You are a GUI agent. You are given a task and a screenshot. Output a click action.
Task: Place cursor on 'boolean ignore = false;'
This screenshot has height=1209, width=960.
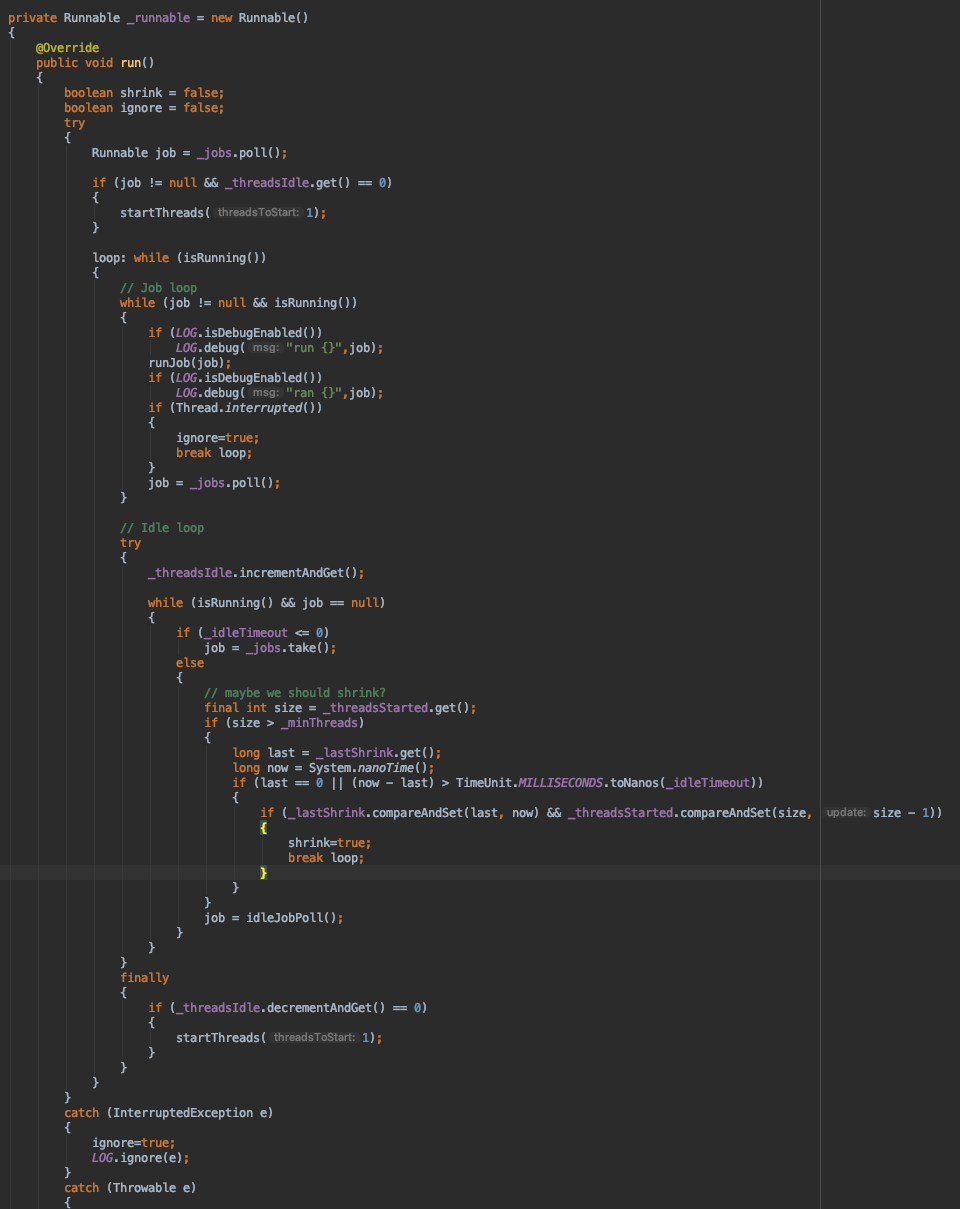(x=144, y=108)
